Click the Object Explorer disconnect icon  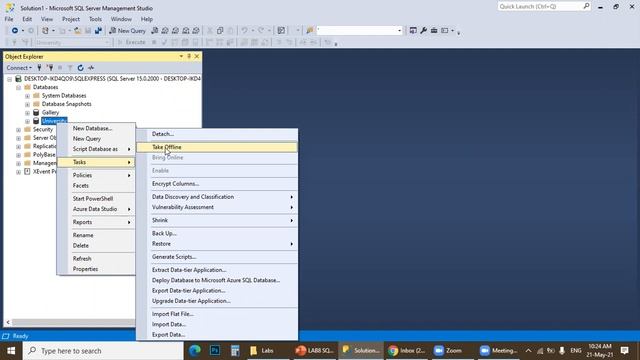pyautogui.click(x=50, y=68)
